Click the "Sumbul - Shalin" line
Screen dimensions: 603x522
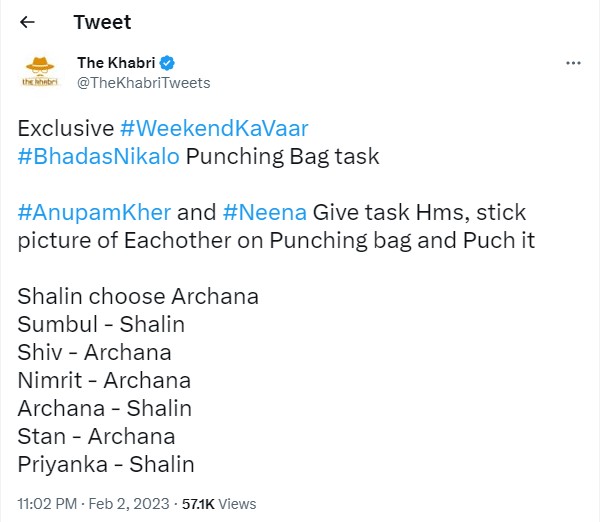[101, 324]
